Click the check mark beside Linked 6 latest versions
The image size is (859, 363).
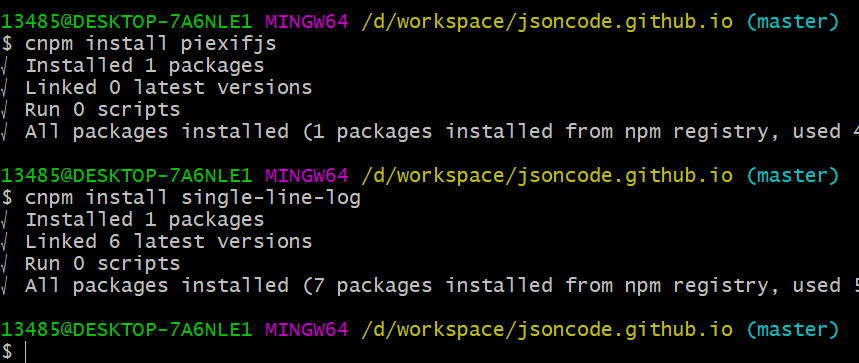(x=3, y=242)
